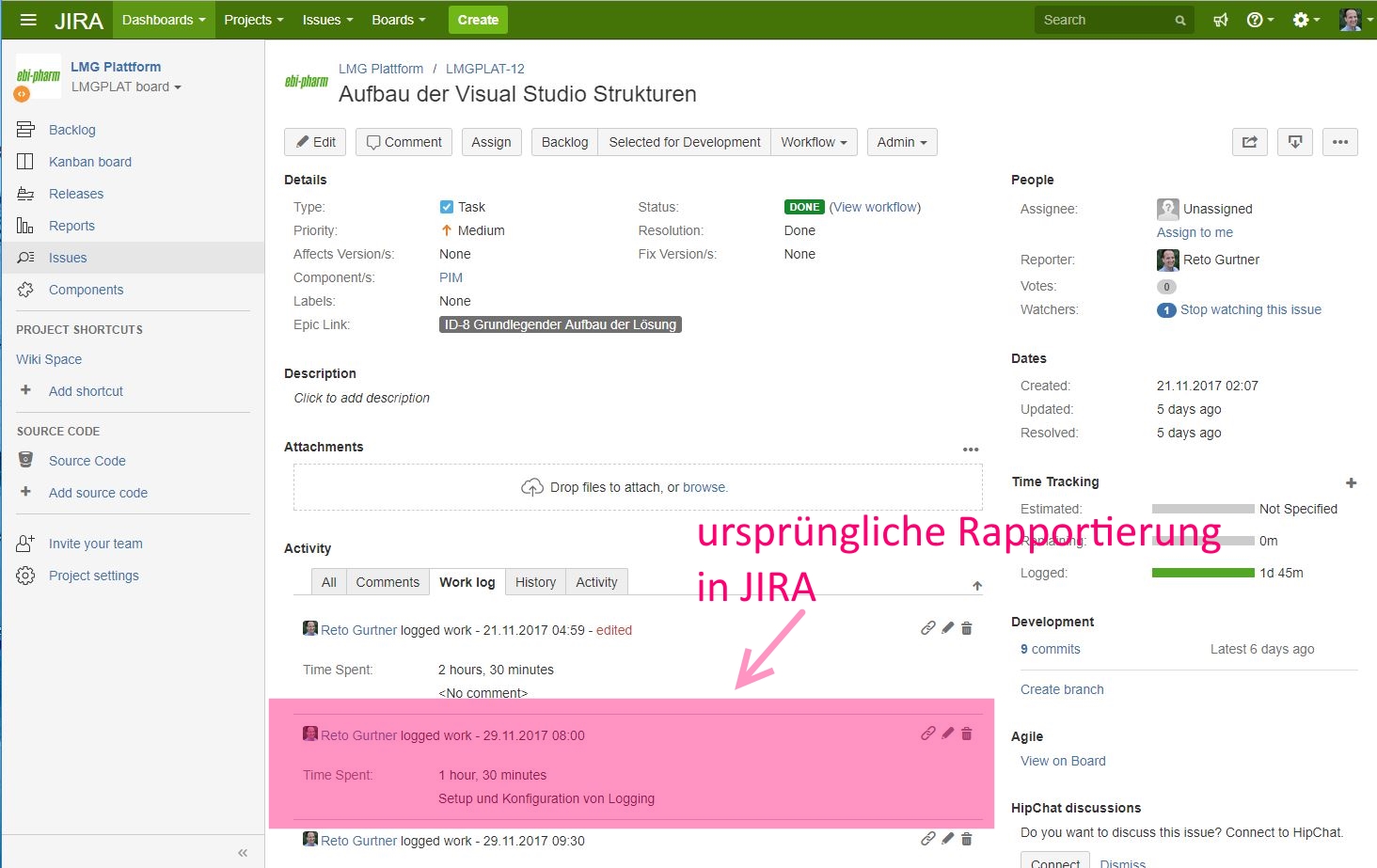Click Stop watching this issue link

1251,309
